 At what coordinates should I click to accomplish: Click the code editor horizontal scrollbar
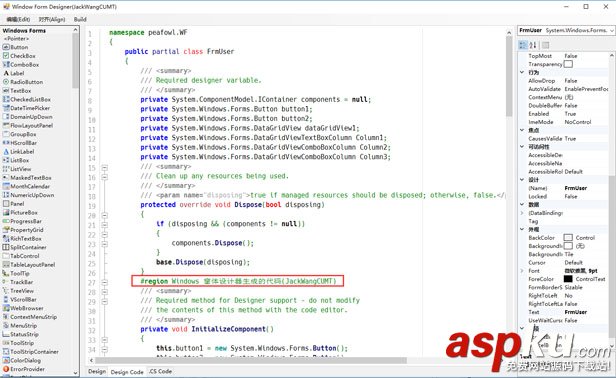(x=251, y=360)
